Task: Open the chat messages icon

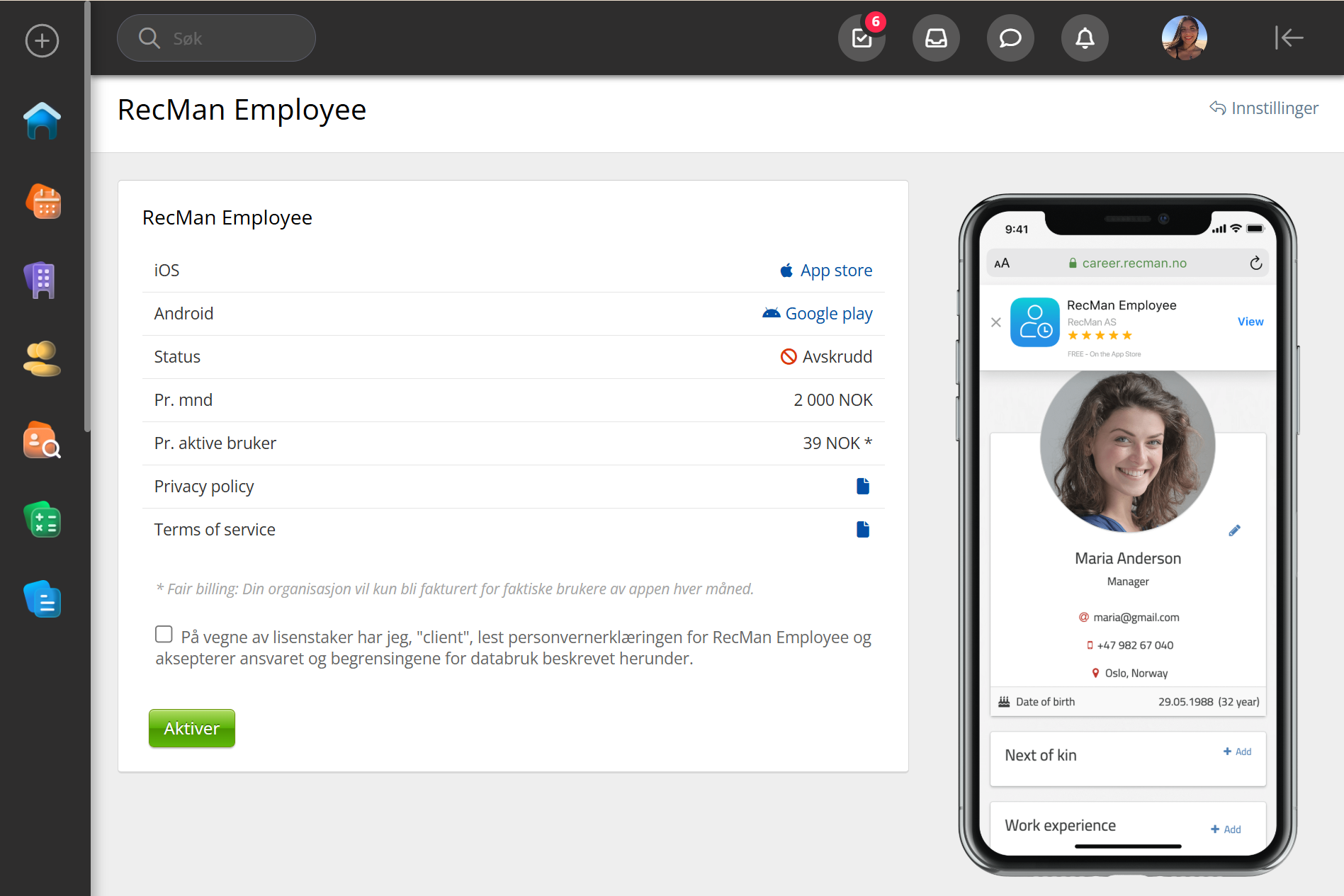Action: pos(1010,38)
